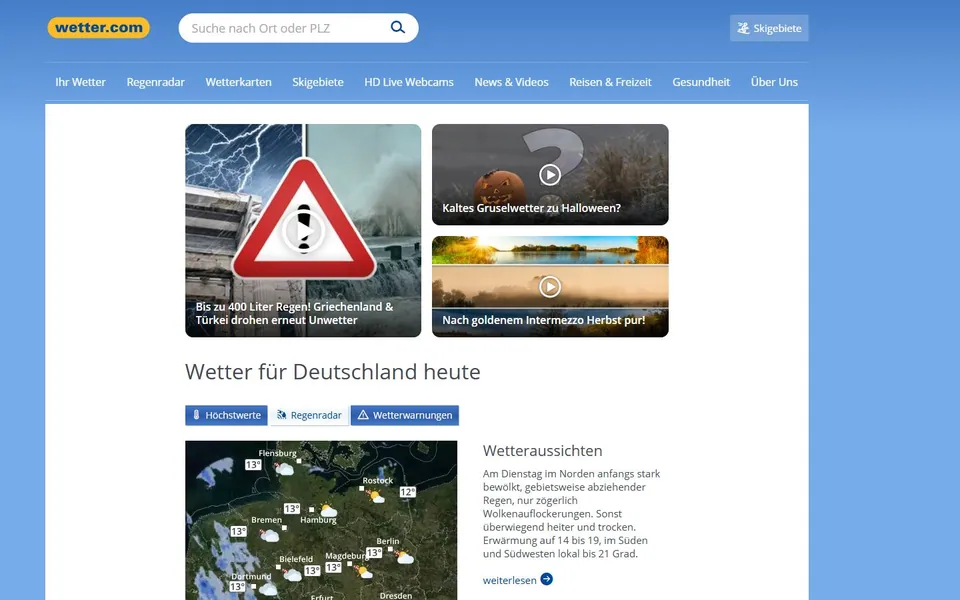Play the Griechenland & Türkei Unwetter video

[303, 231]
